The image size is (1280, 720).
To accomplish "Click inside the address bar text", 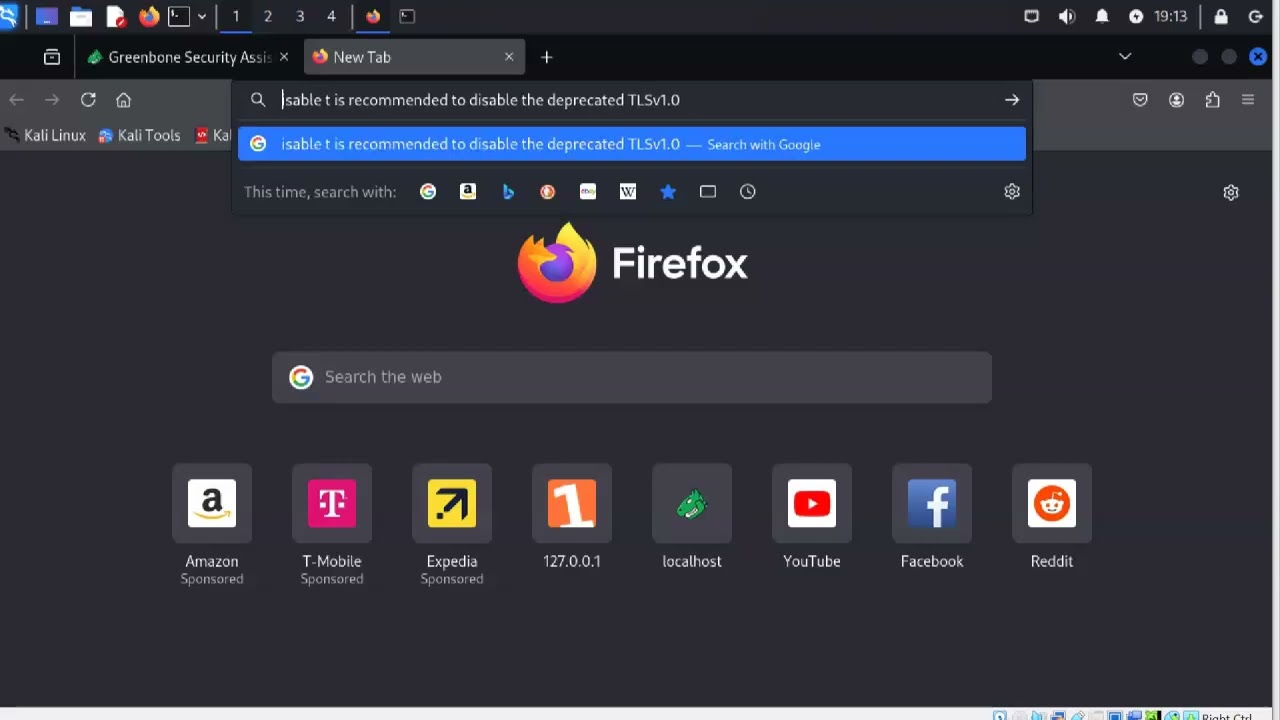I will [x=481, y=100].
